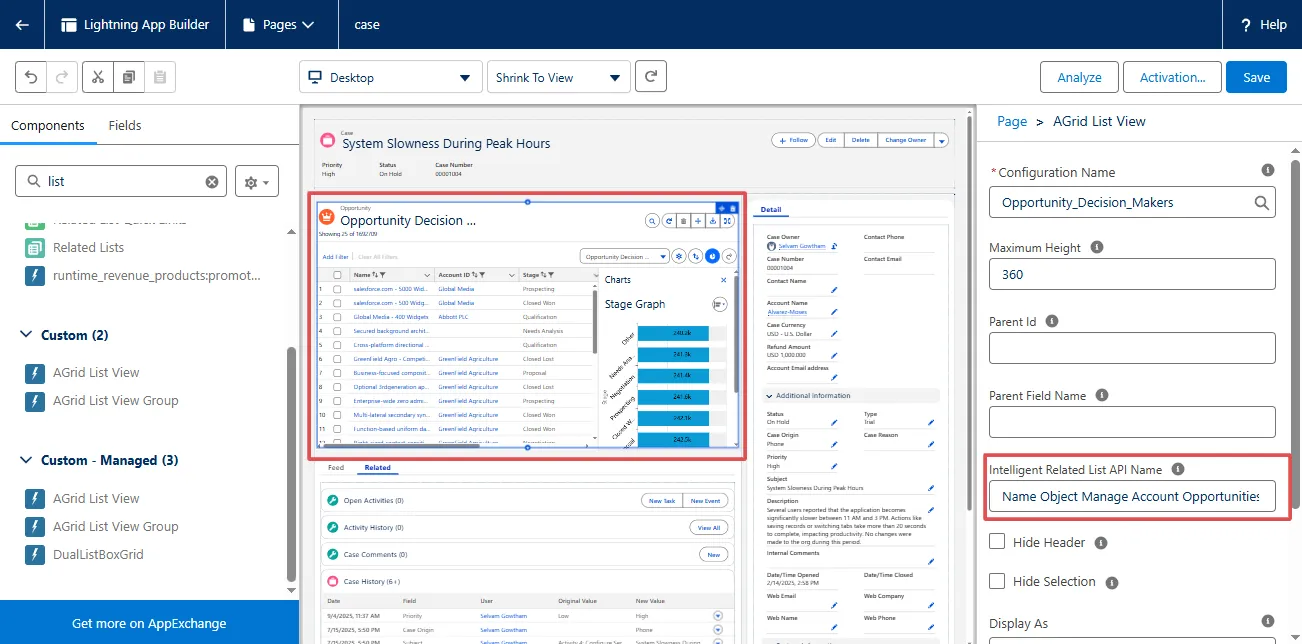The width and height of the screenshot is (1302, 644).
Task: Open the Shrink To View dropdown
Action: (558, 77)
